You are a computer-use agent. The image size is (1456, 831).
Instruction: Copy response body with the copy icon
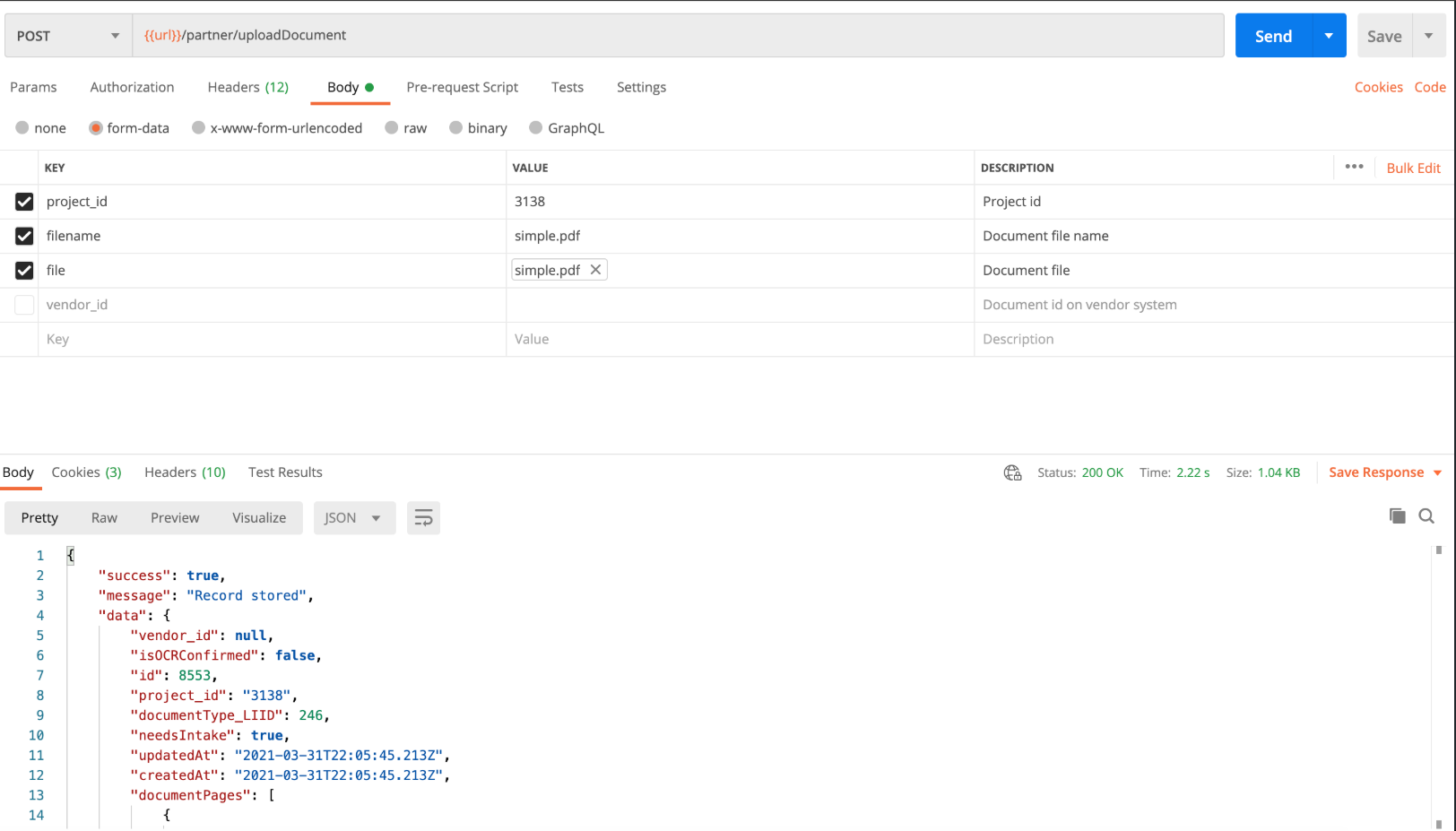[x=1397, y=515]
